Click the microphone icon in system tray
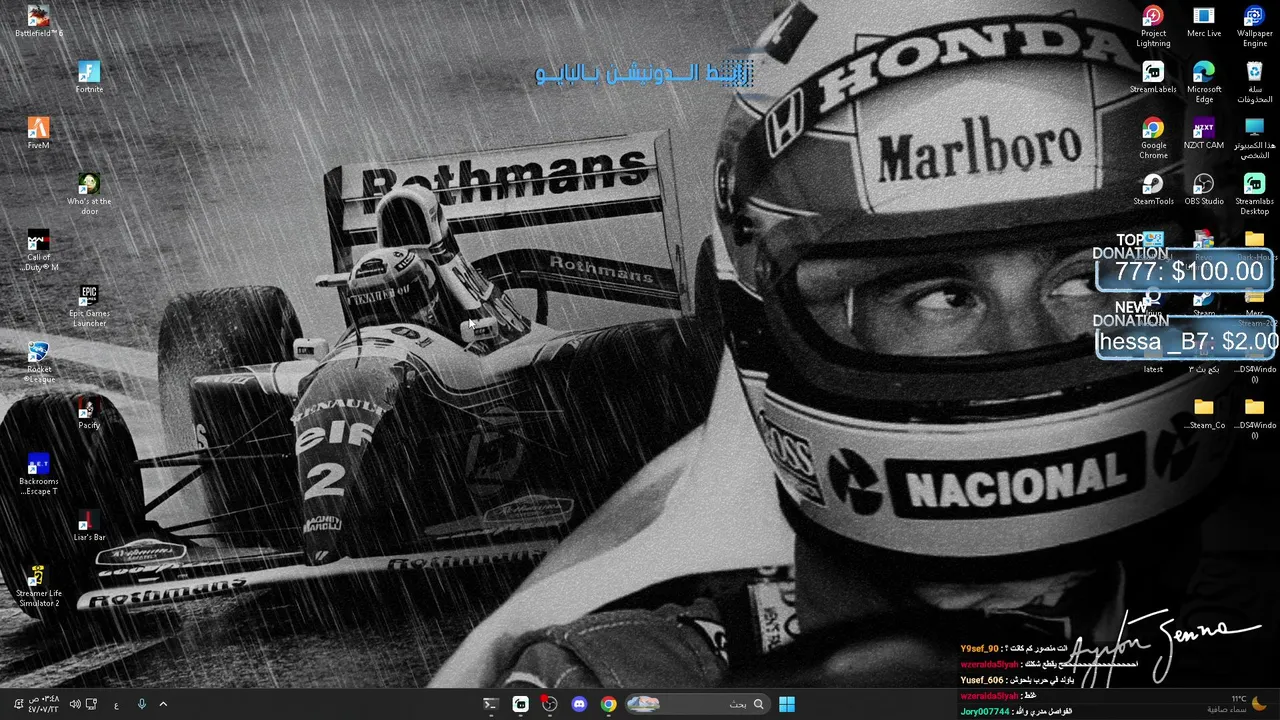This screenshot has width=1280, height=720. pos(141,704)
